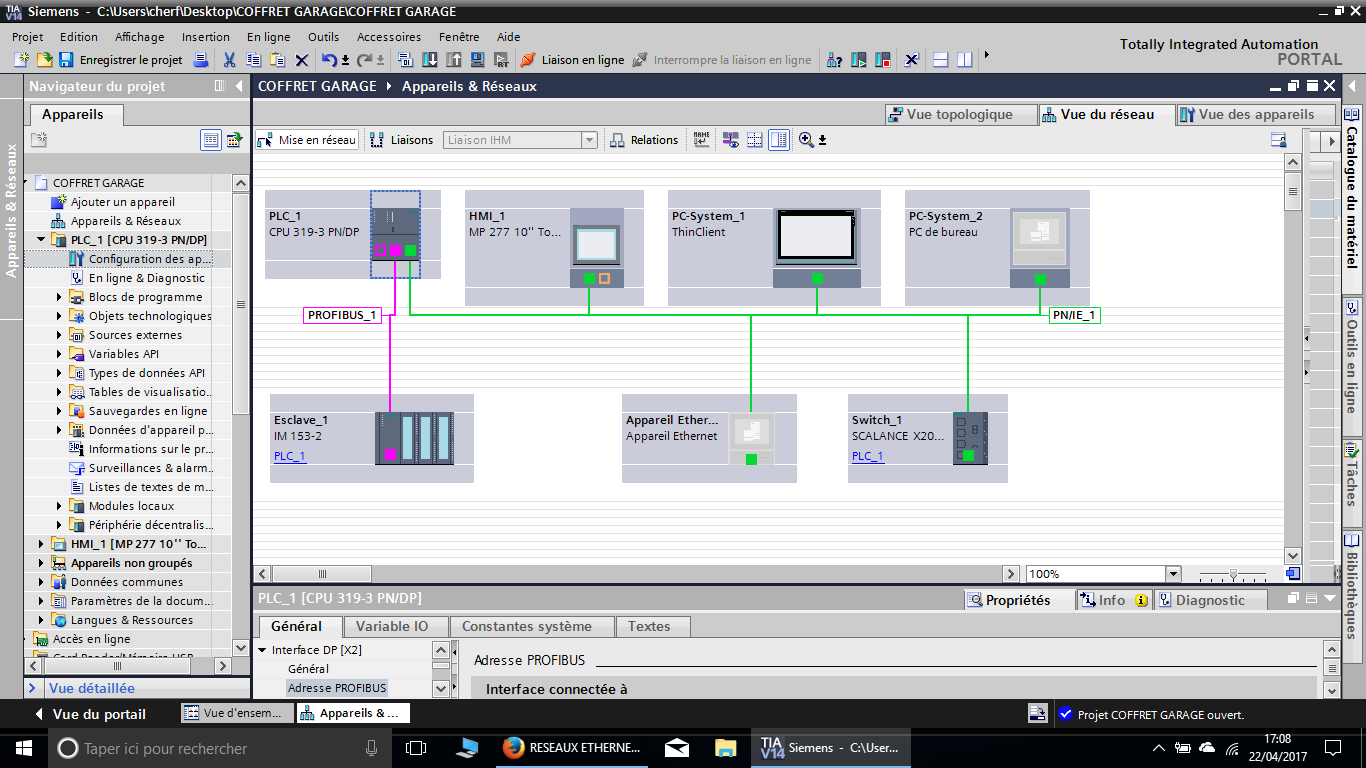Open the Accessoires menu

(389, 37)
